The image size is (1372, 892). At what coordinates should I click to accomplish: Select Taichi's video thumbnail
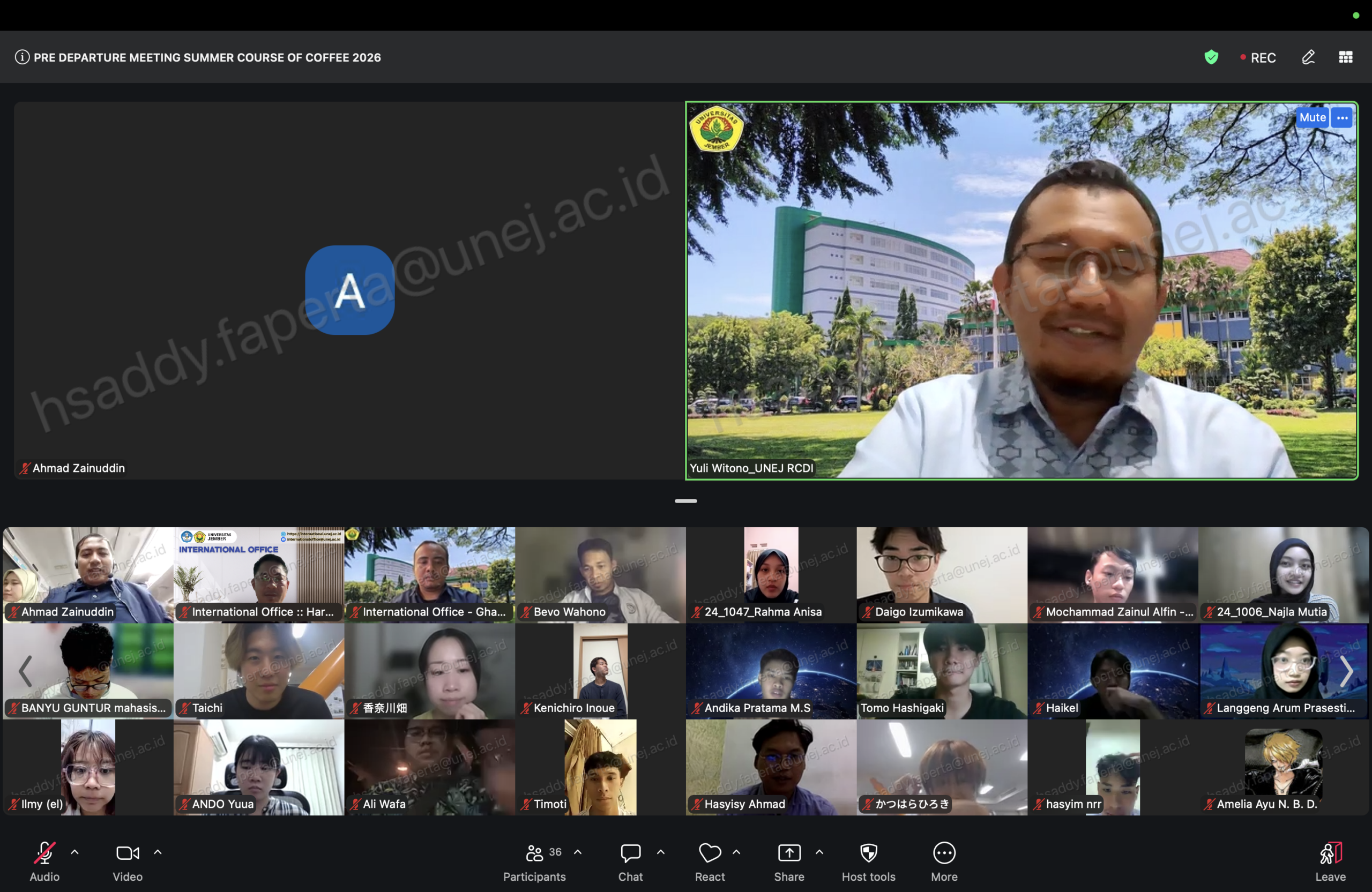259,671
